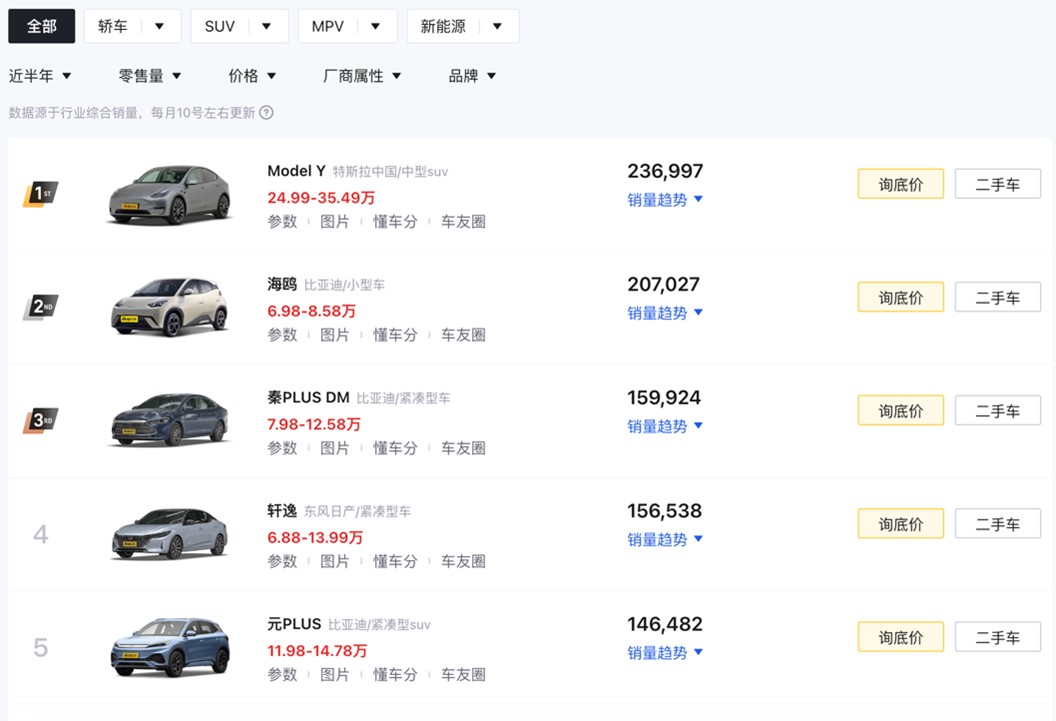Open the 海鸥 car thumbnail
This screenshot has width=1056, height=721.
tap(170, 307)
